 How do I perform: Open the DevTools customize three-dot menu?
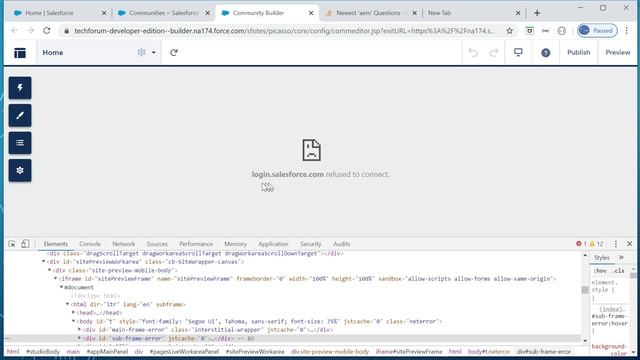coord(616,244)
